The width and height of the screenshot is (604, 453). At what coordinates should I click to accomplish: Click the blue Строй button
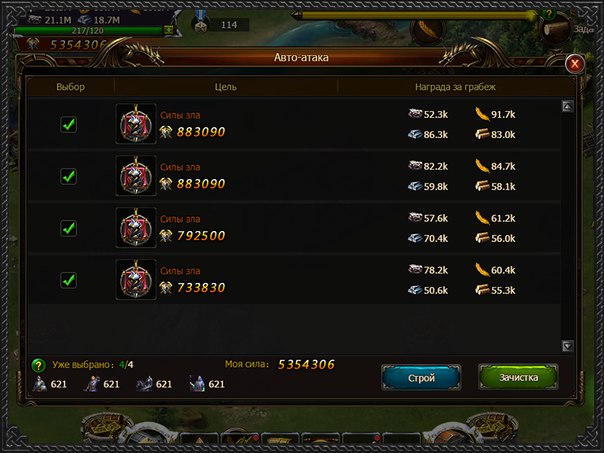pos(421,378)
